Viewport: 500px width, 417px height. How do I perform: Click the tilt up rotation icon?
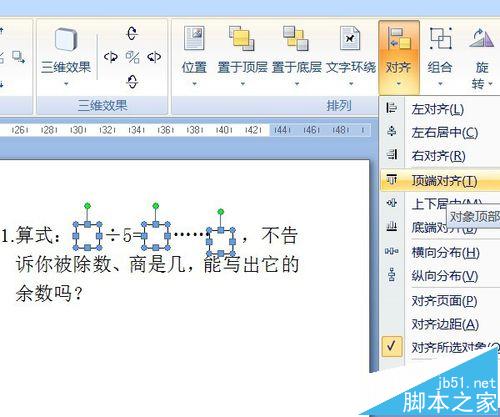point(132,33)
